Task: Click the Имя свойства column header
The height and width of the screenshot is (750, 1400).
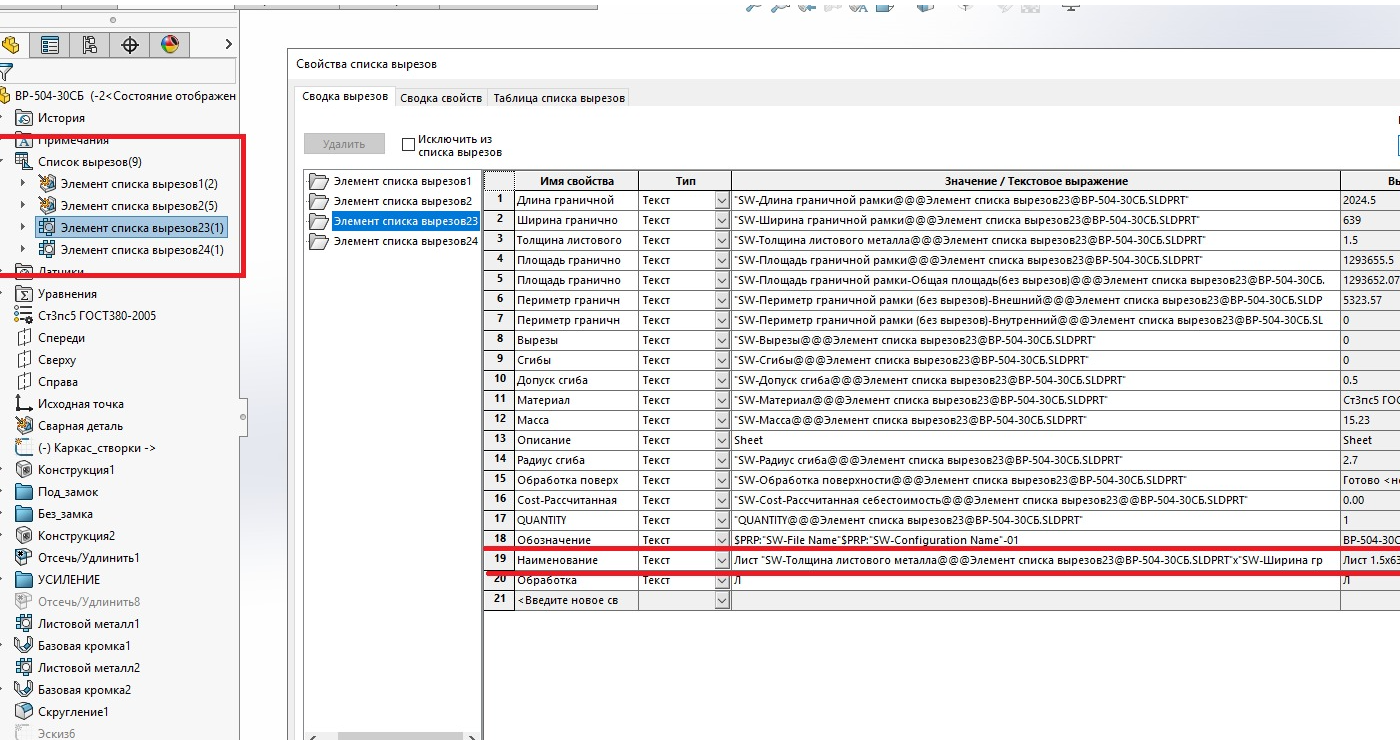Action: click(x=576, y=181)
